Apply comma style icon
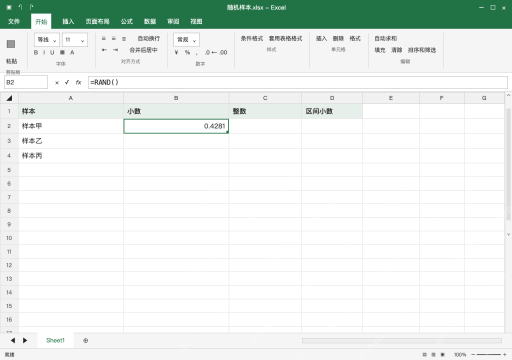Screen dimensions: 512x360 (x=197, y=53)
